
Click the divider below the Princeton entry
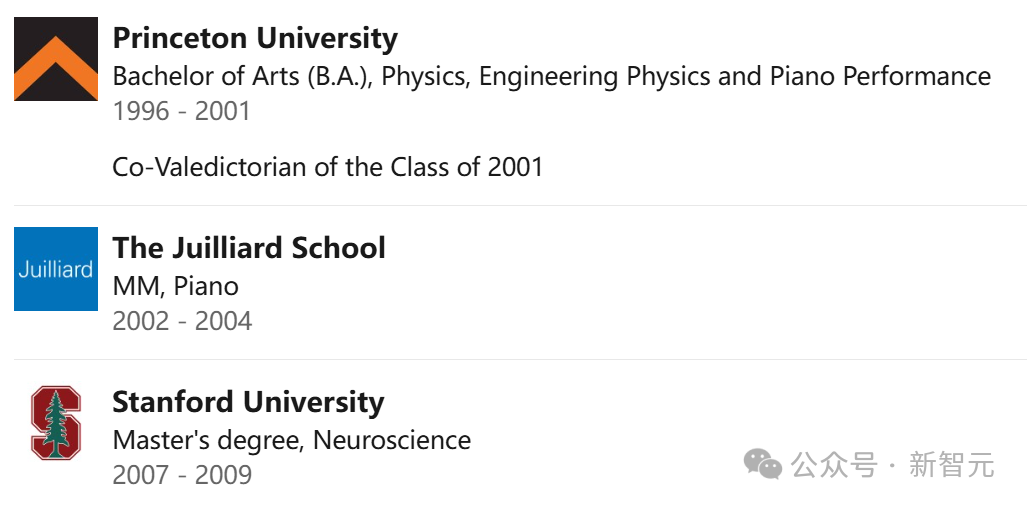pos(521,206)
